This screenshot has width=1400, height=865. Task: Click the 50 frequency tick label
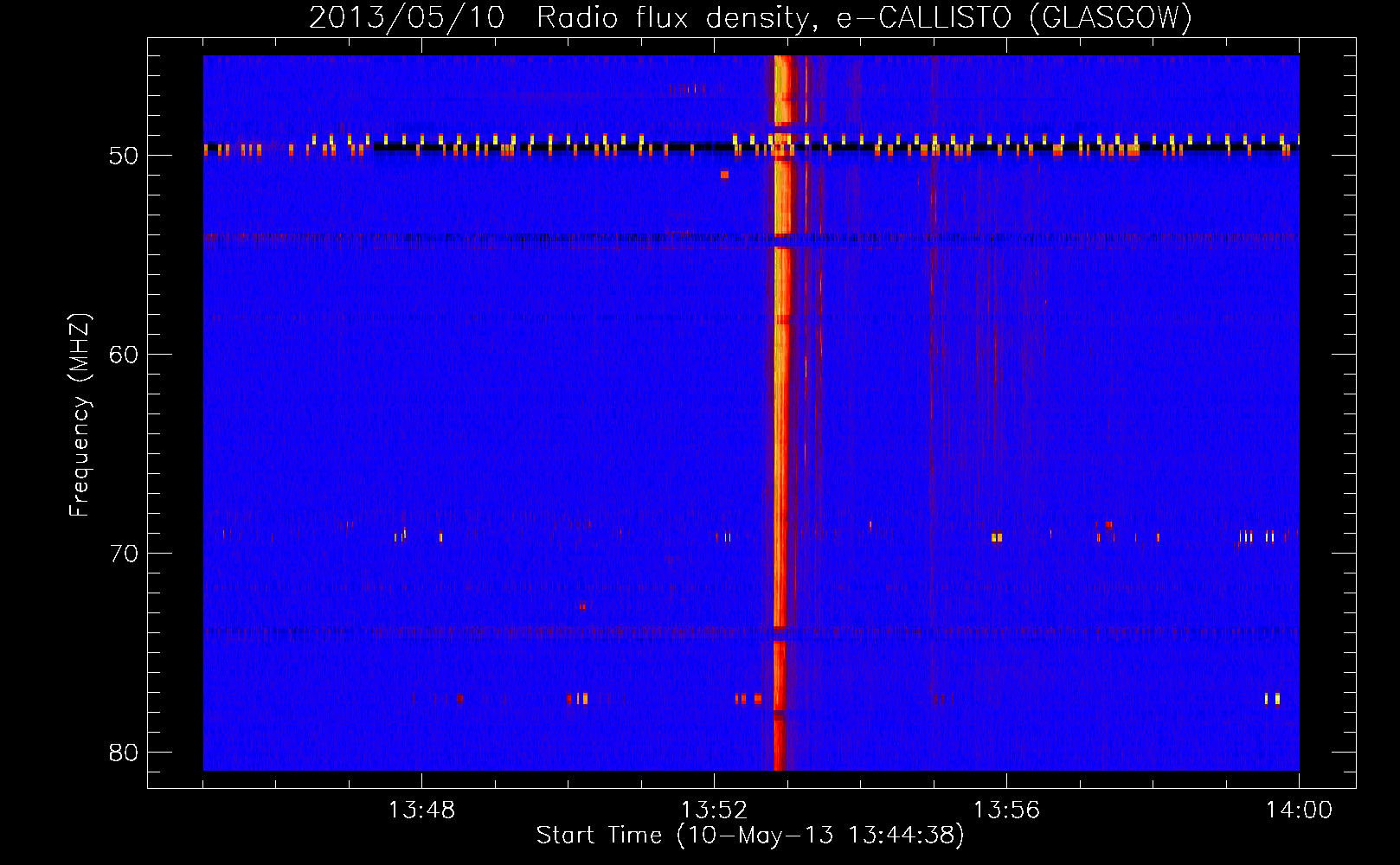click(124, 156)
